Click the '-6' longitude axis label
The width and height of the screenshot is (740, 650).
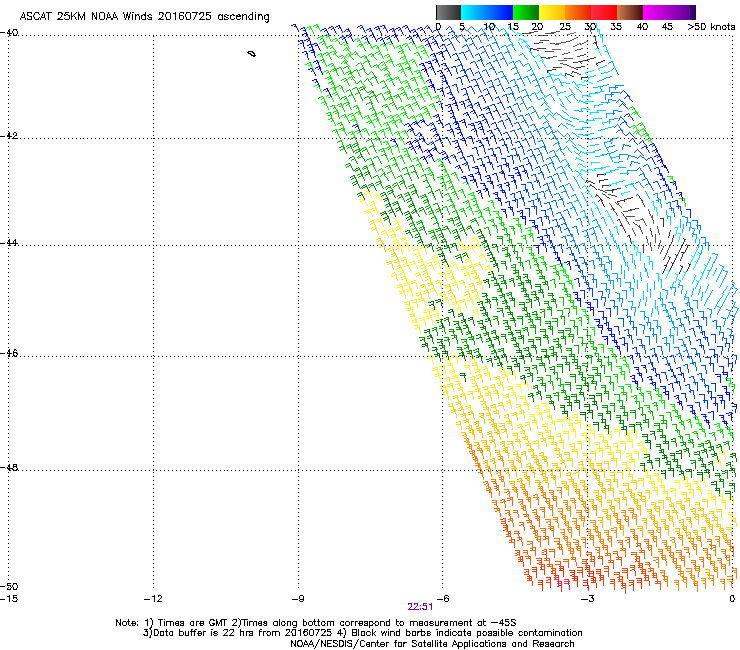(x=443, y=599)
